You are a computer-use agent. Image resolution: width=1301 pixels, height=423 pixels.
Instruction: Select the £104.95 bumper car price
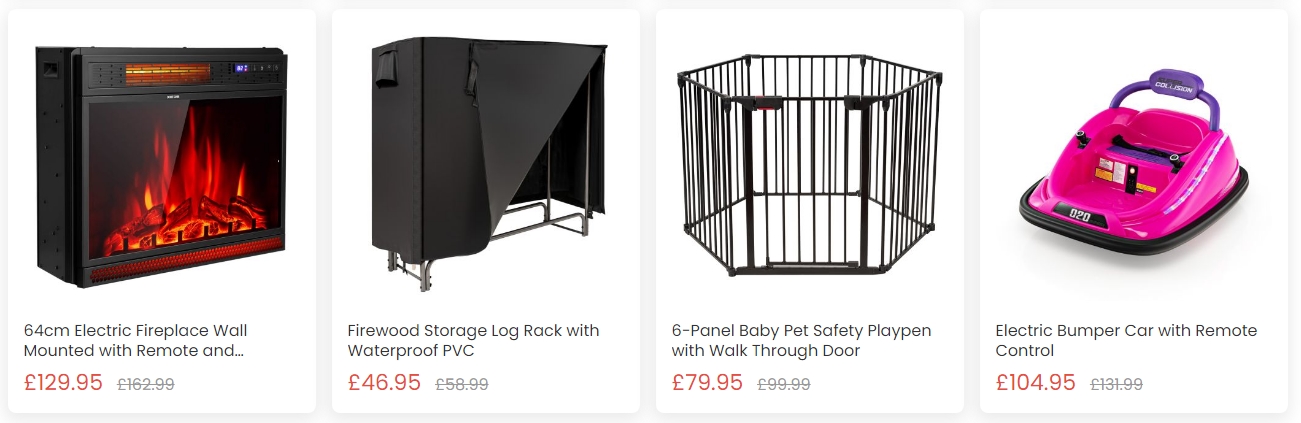tap(1035, 383)
